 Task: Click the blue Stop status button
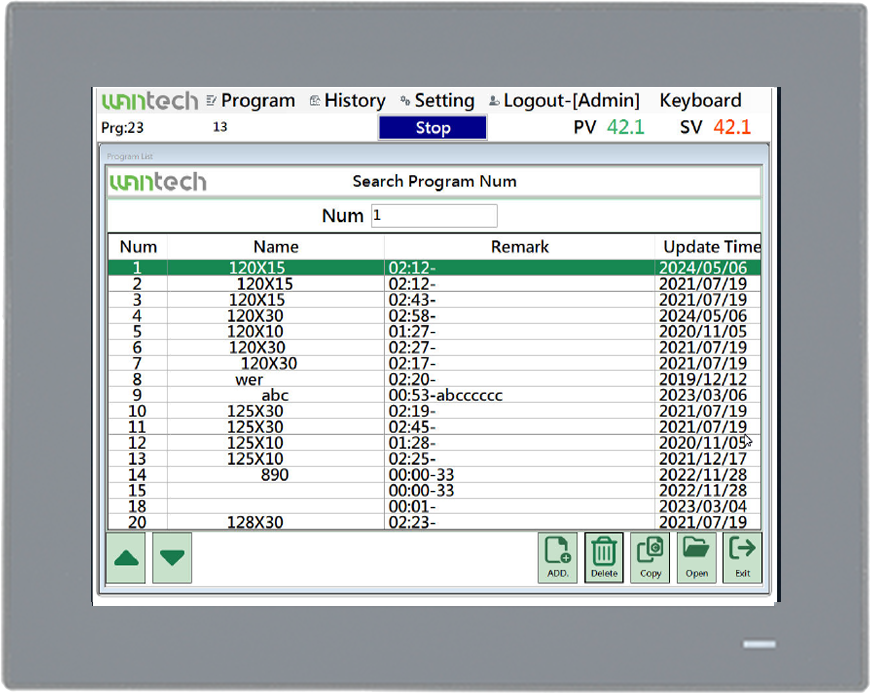pyautogui.click(x=433, y=128)
